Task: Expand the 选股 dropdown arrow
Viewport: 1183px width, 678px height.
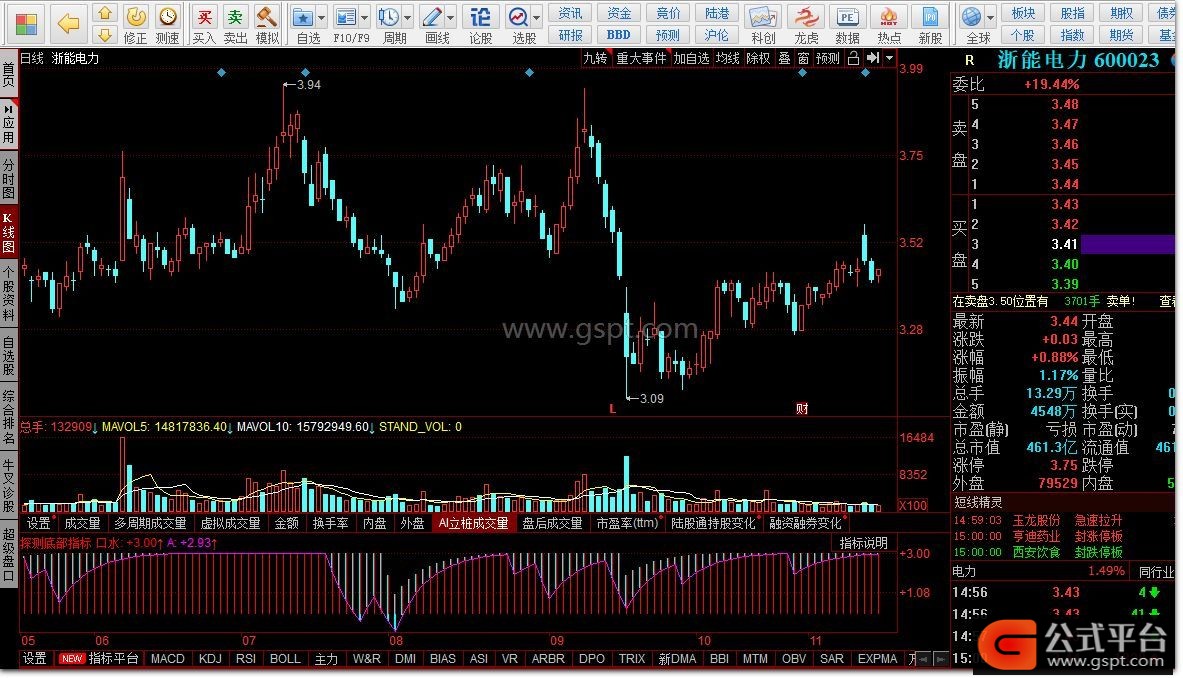Action: pyautogui.click(x=536, y=17)
